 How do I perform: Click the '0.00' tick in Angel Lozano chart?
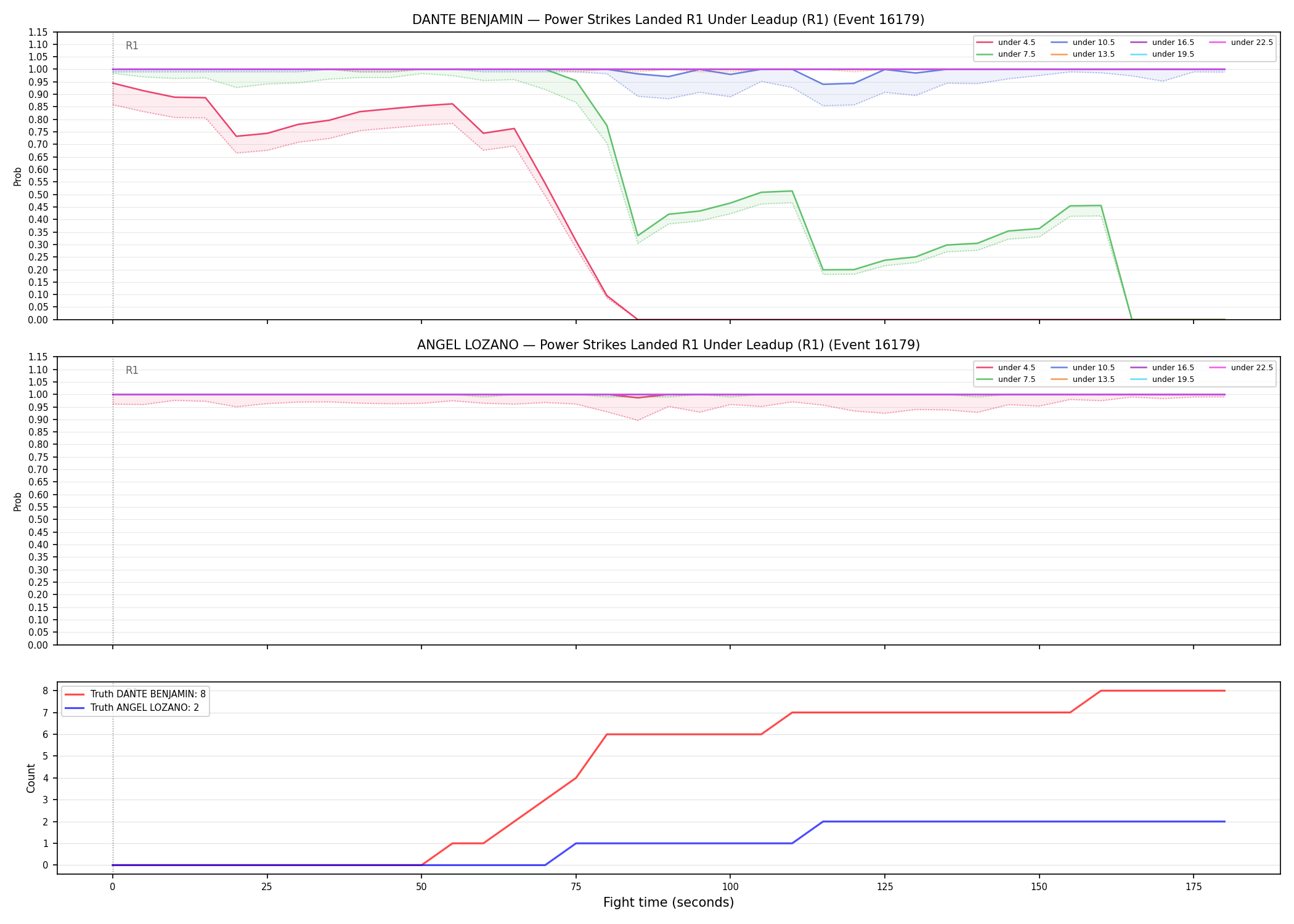(38, 645)
